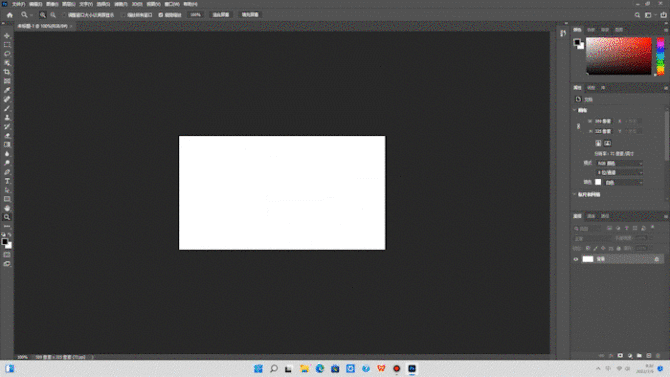This screenshot has height=377, width=670.
Task: Switch to the Adjustments tab
Action: 591,88
